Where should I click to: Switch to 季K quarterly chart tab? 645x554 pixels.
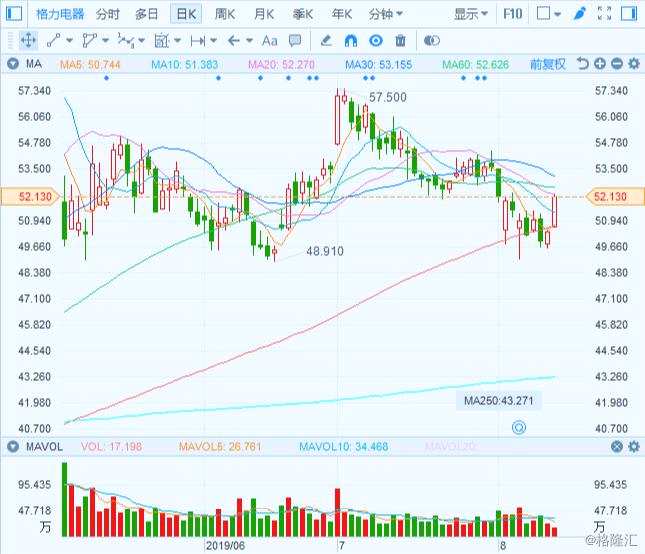[303, 14]
